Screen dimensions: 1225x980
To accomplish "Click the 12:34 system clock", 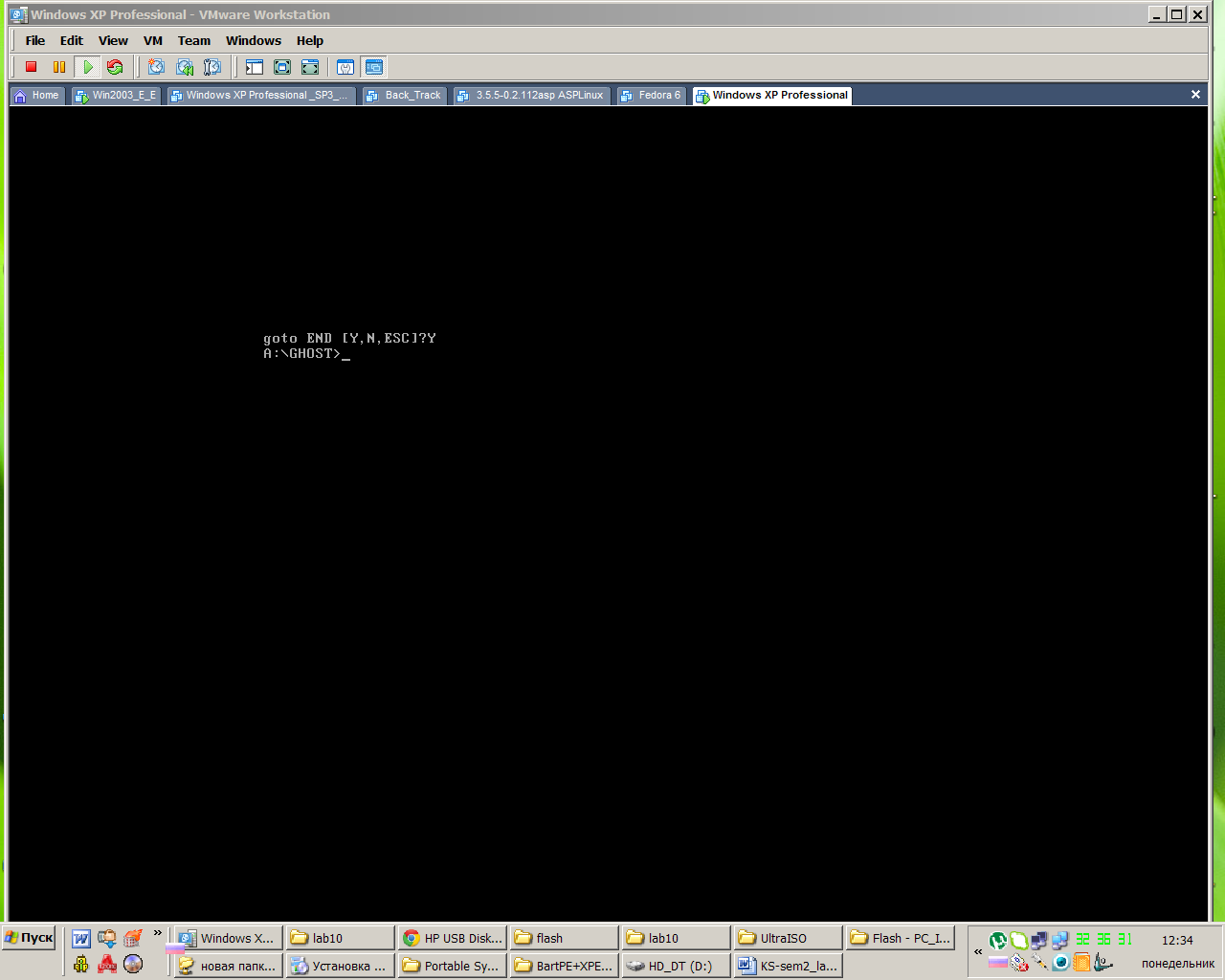I will click(x=1177, y=940).
